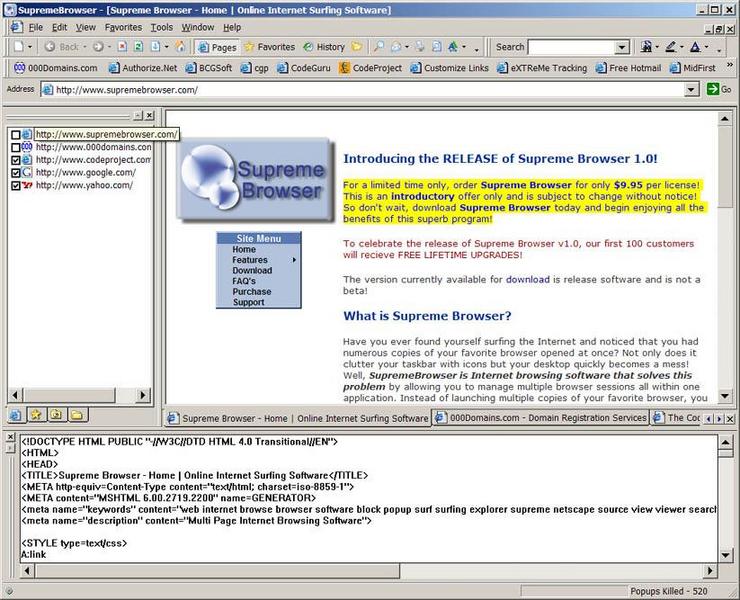
Task: Click inside the Search text box
Action: (x=572, y=47)
